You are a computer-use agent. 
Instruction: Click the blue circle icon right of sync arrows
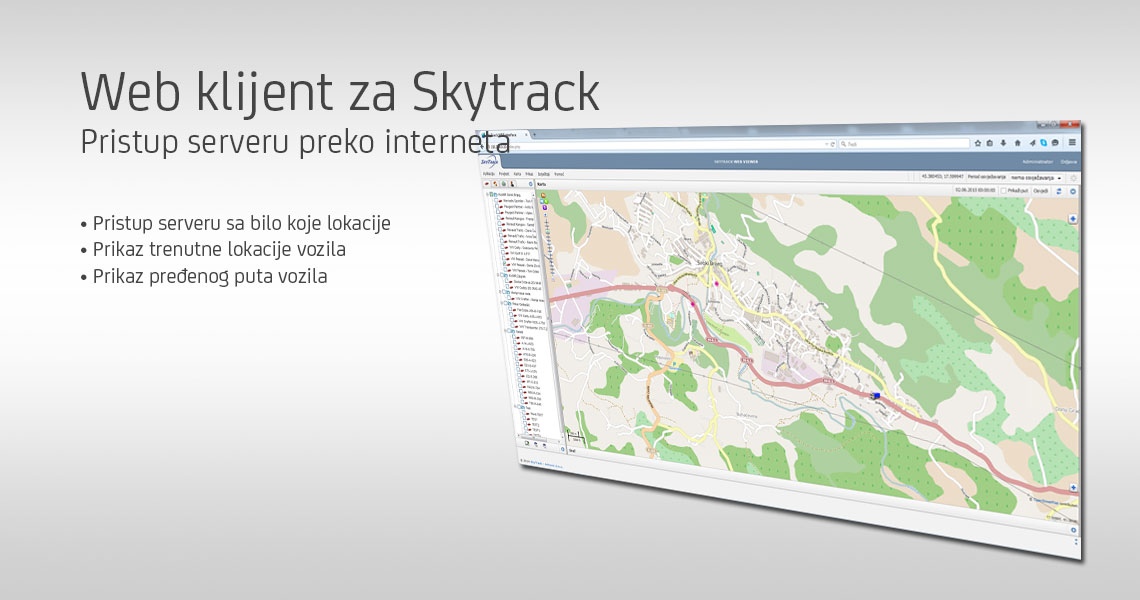pos(1073,192)
